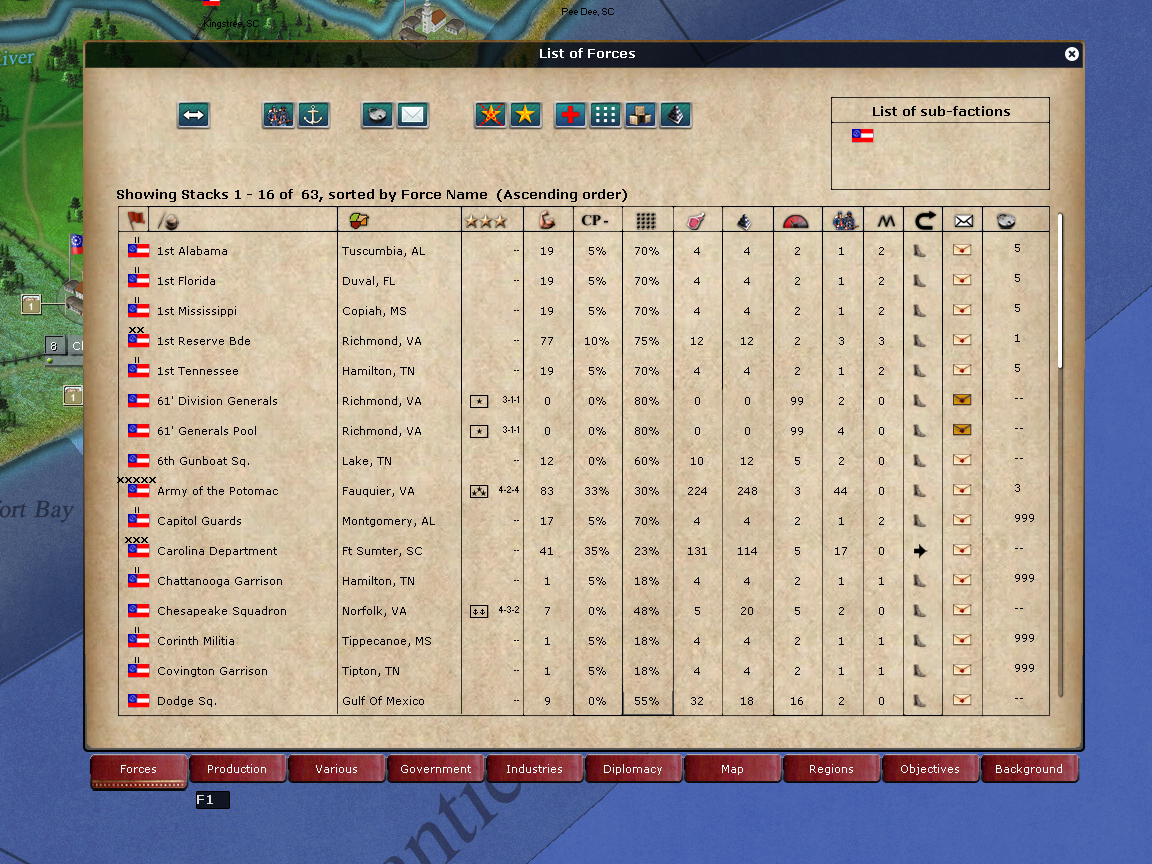
Task: Click the stacked crates supply filter icon
Action: click(640, 116)
